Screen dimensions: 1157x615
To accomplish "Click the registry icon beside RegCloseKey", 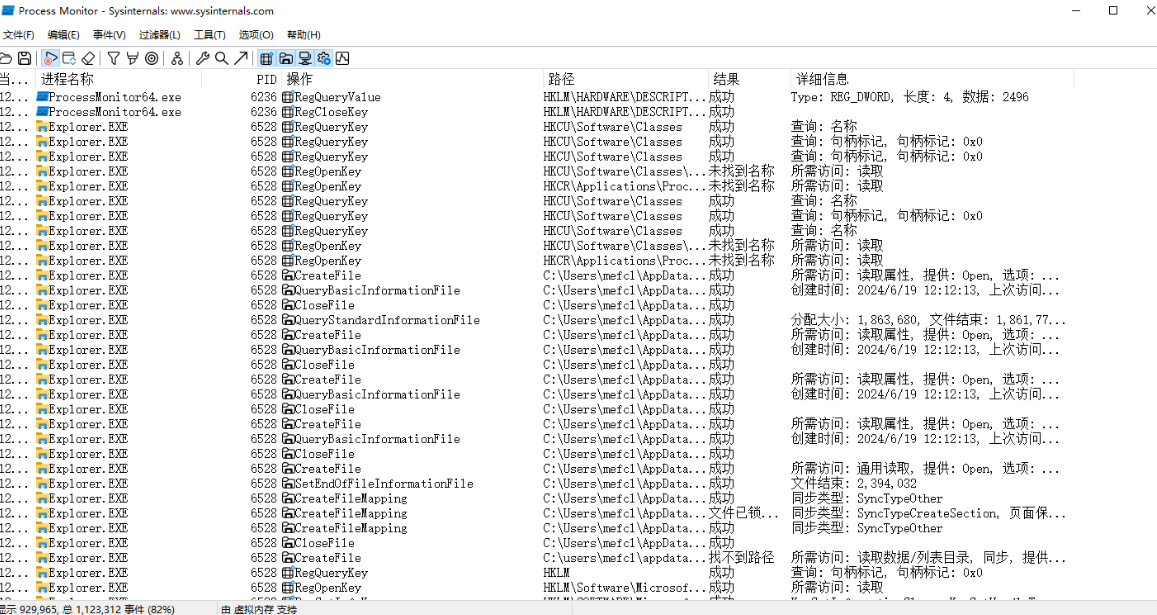I will click(x=288, y=111).
